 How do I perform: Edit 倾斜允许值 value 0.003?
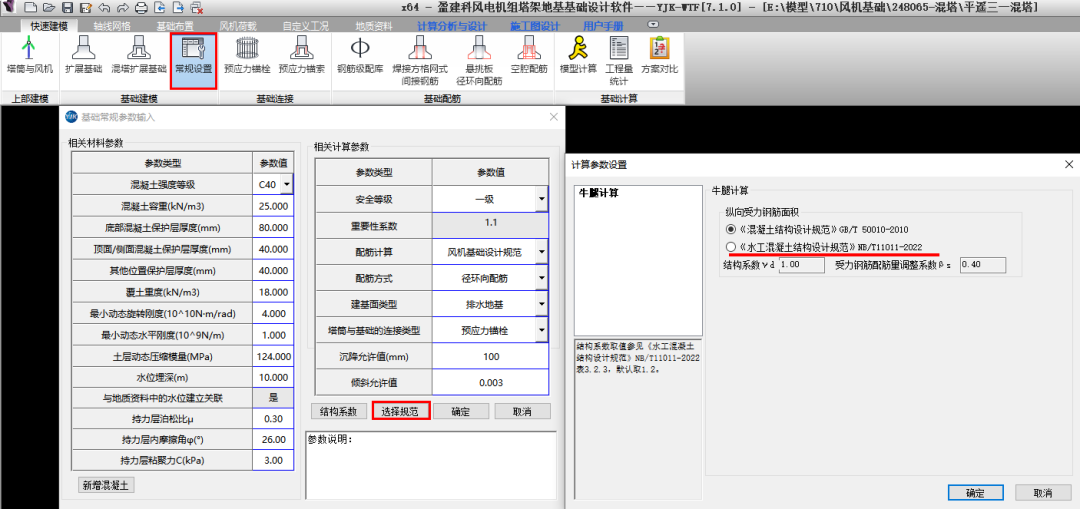(x=490, y=382)
